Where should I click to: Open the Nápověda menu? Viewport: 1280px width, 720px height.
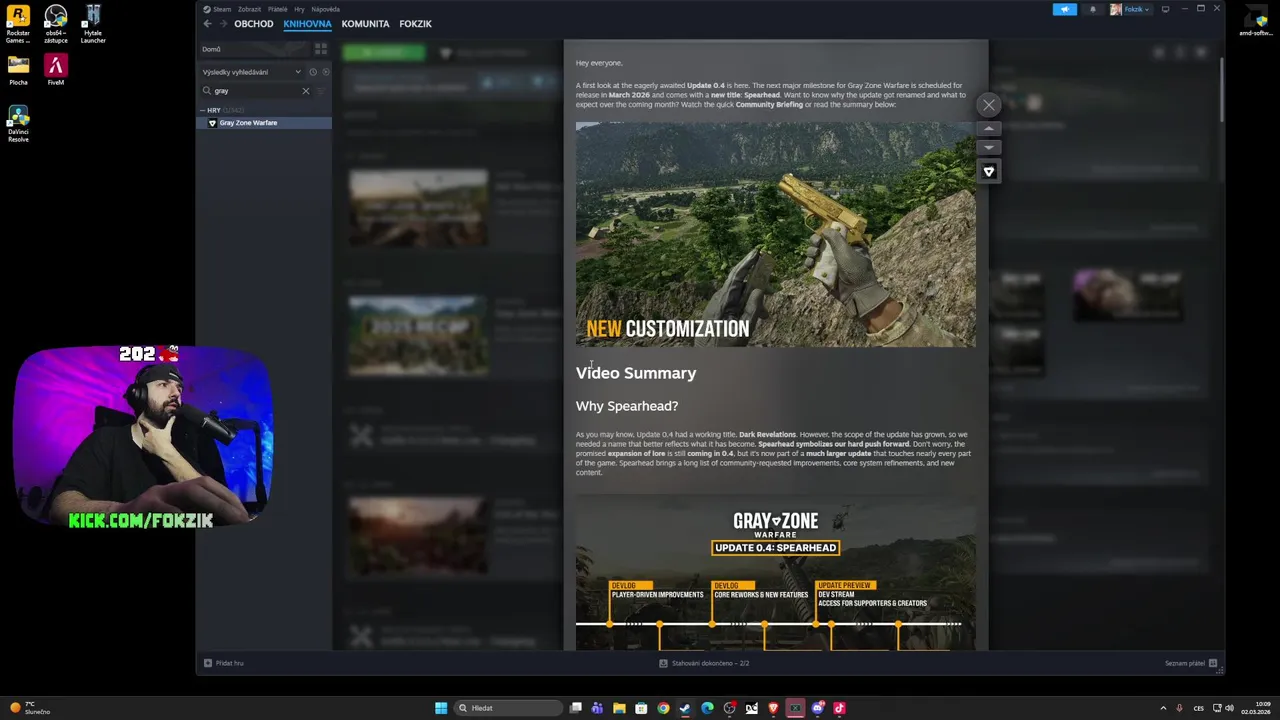point(325,9)
